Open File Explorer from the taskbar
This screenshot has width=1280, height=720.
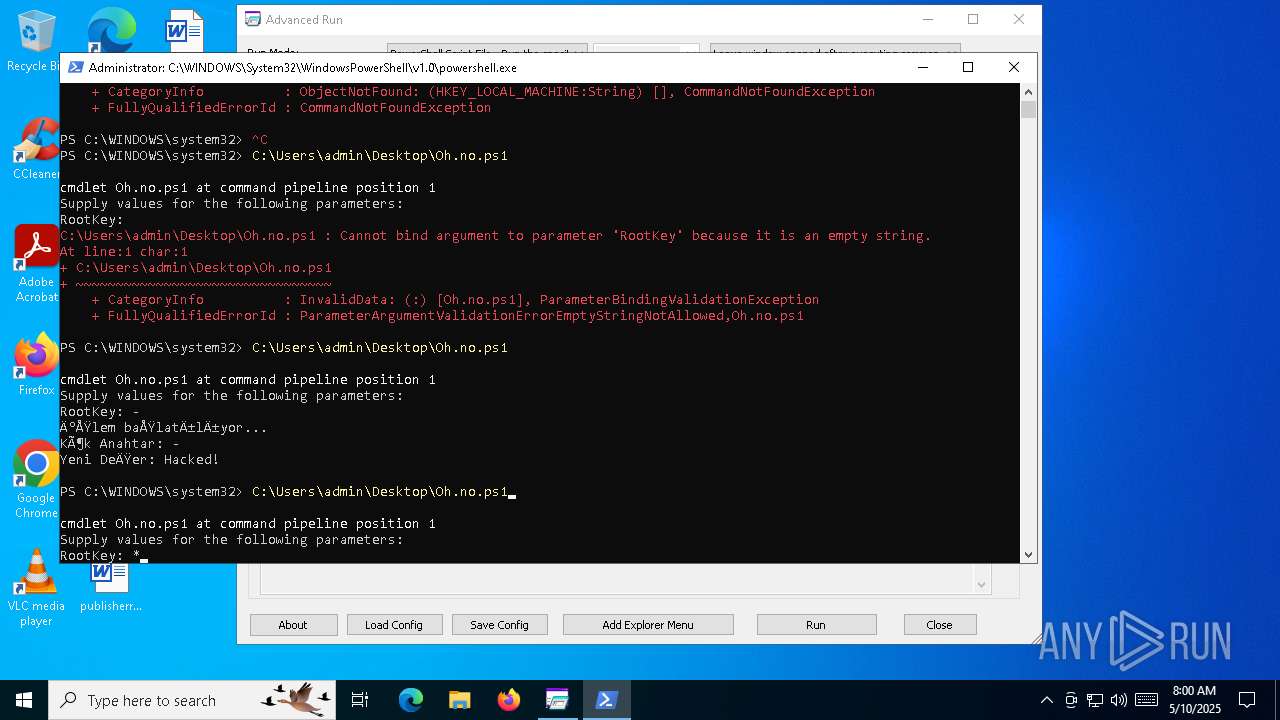point(459,700)
